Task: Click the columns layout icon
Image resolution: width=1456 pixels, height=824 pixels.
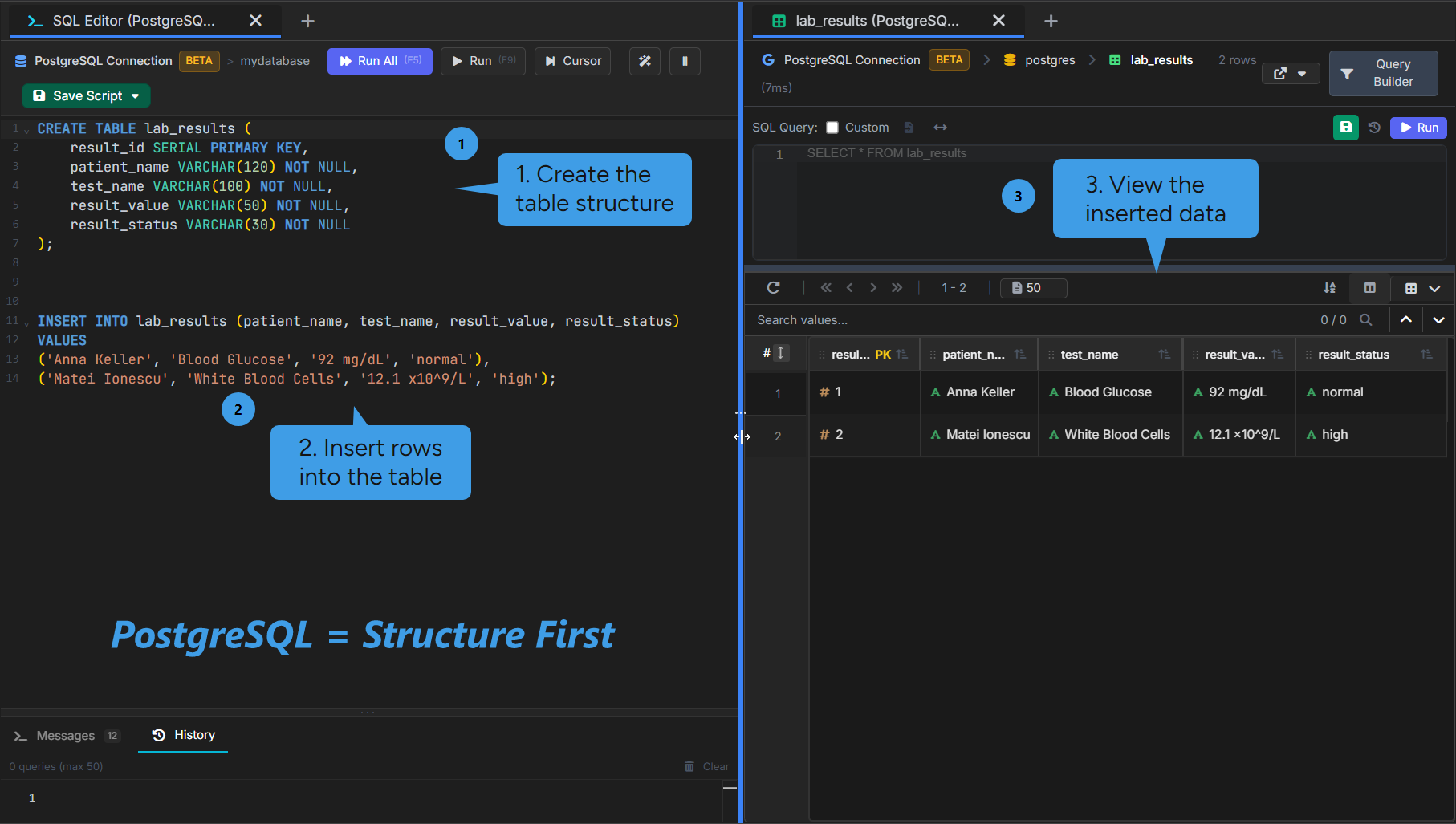Action: 1370,288
